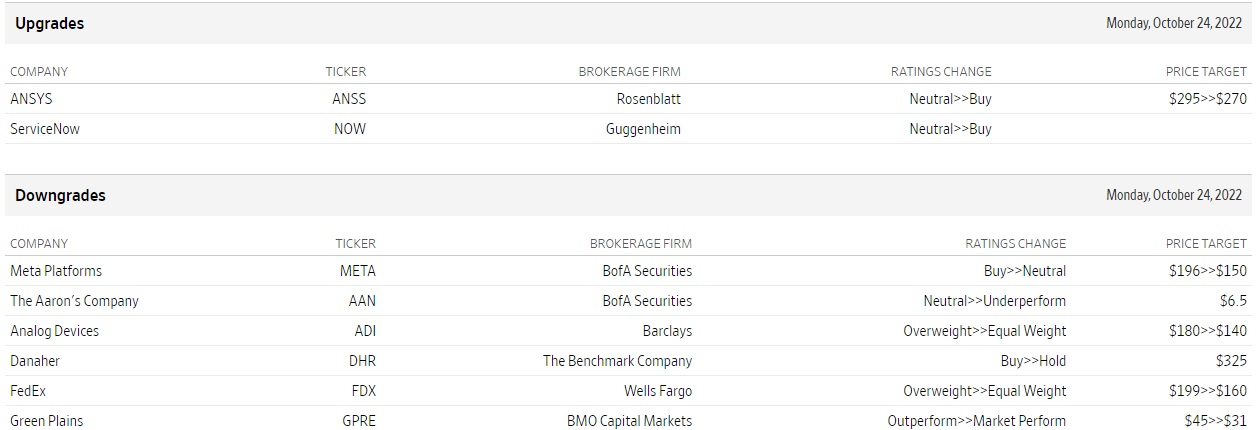This screenshot has height=430, width=1256.
Task: Click The Aaron's Company name
Action: coord(74,301)
